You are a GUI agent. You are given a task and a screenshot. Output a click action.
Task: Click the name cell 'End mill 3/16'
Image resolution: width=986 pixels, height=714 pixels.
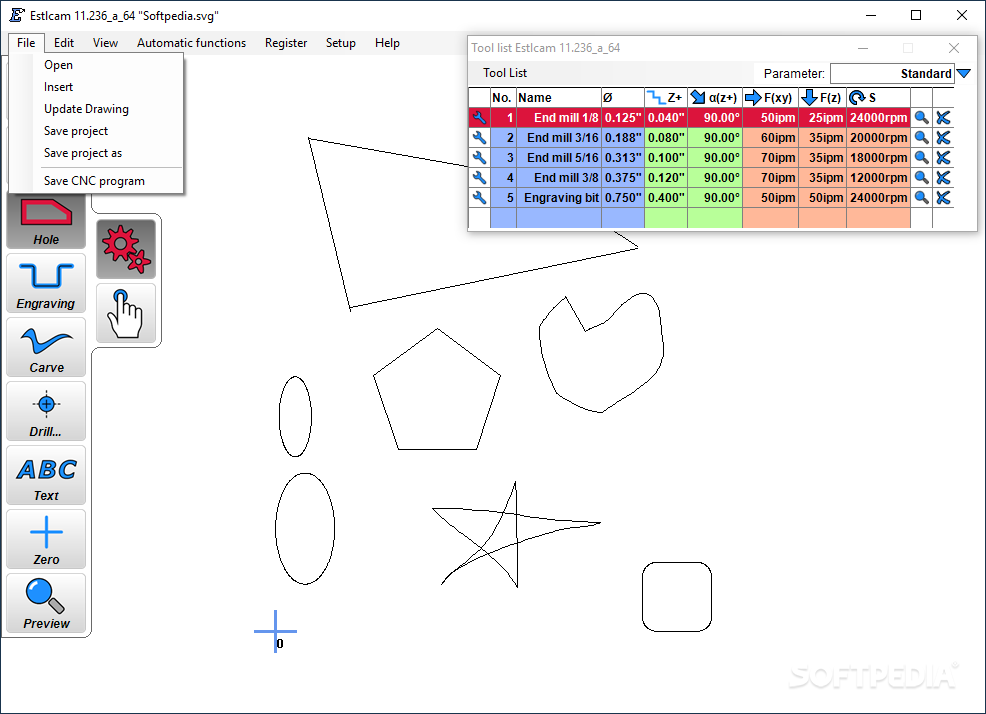(x=558, y=138)
